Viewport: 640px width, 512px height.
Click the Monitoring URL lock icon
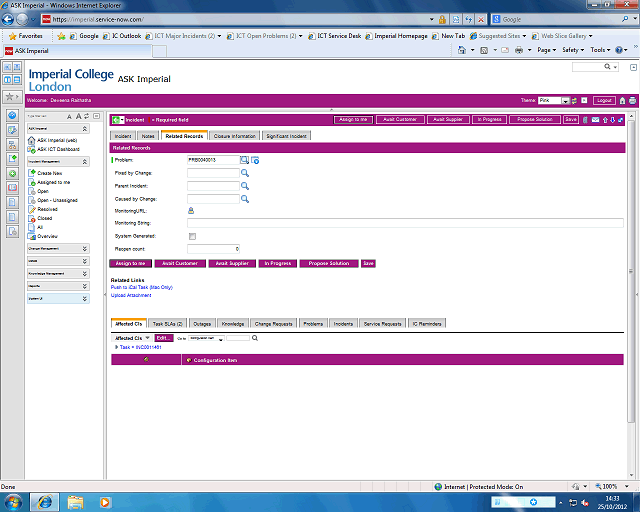coord(191,210)
